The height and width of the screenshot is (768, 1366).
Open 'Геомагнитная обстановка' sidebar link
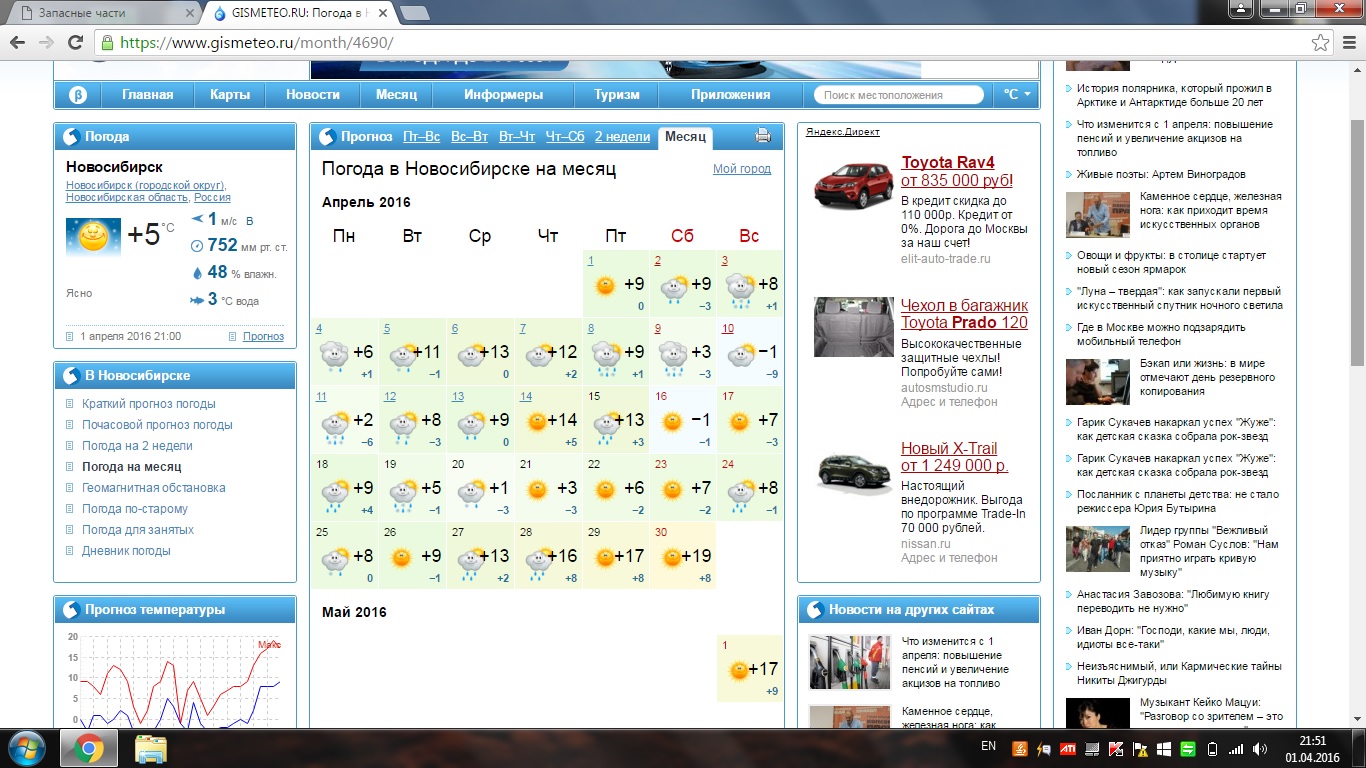(x=153, y=488)
